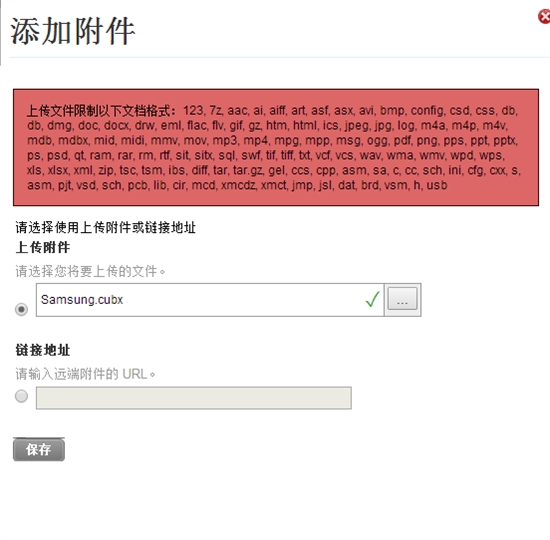Select the 上传附件 upload radio button
The height and width of the screenshot is (540, 550).
tap(21, 309)
